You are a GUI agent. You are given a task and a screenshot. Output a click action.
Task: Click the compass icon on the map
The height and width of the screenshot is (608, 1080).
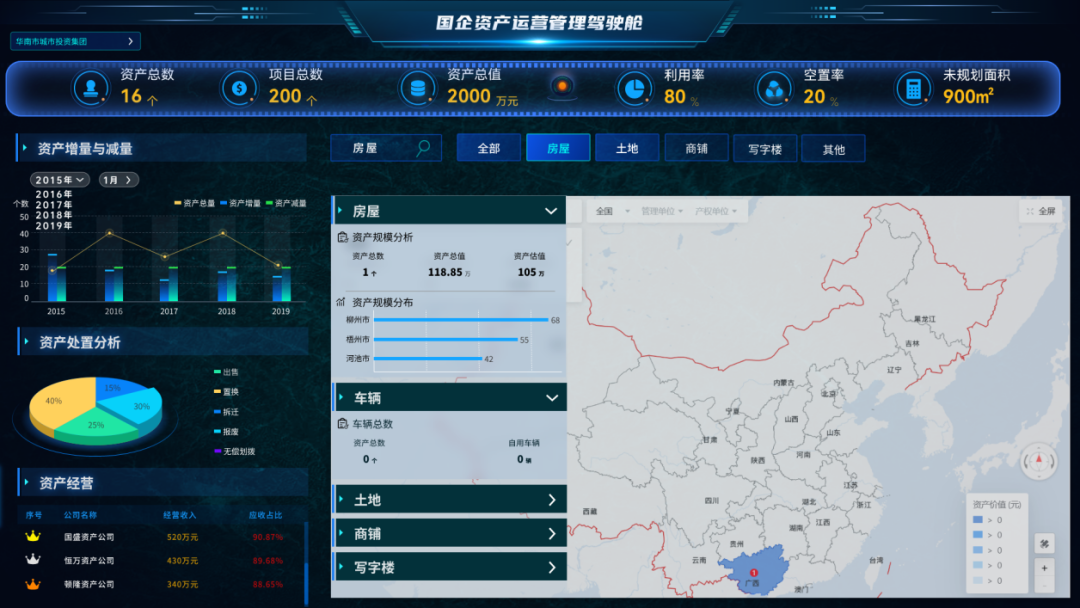1038,462
